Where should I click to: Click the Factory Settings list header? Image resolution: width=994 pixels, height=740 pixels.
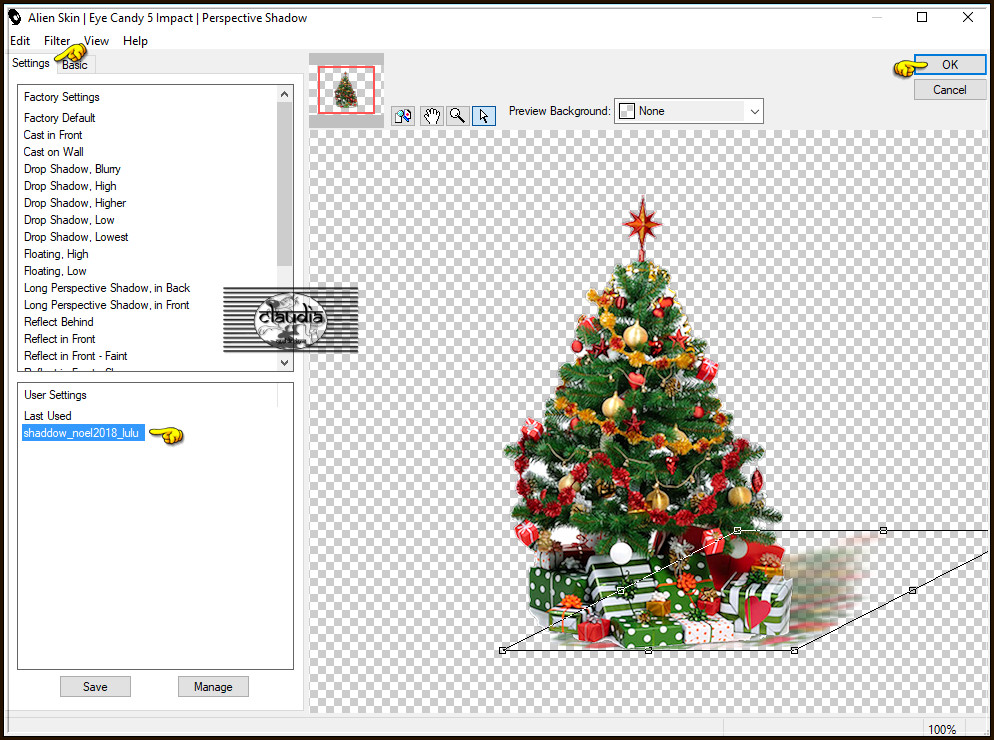point(61,97)
